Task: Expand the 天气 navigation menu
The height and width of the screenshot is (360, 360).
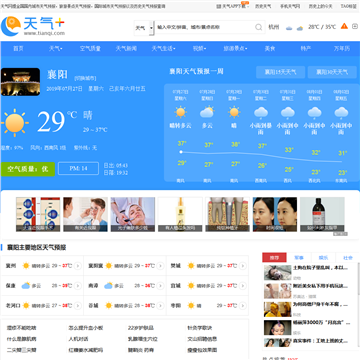Action: (x=56, y=49)
